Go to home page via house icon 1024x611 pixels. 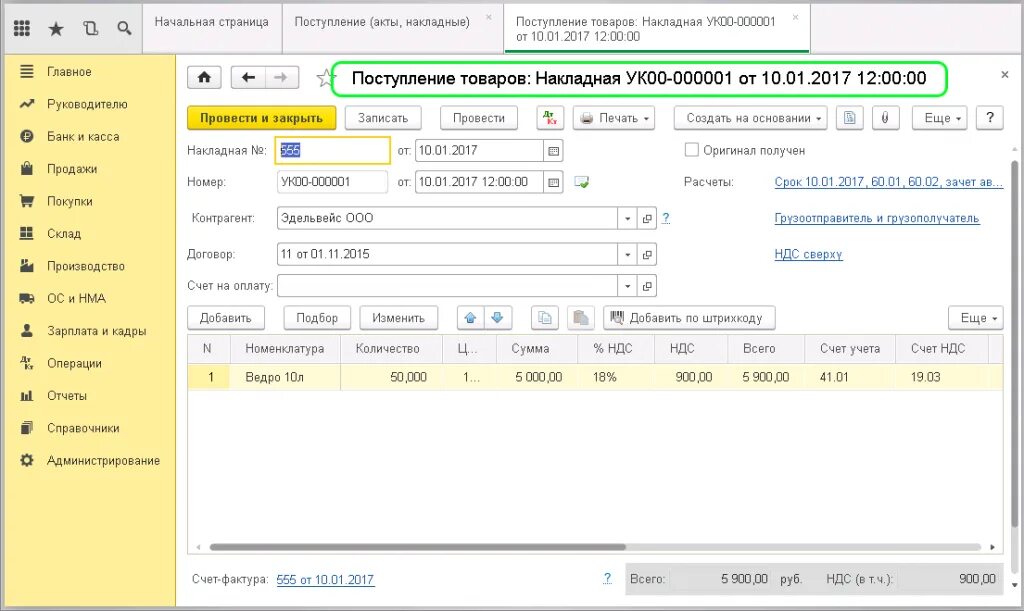coord(204,78)
